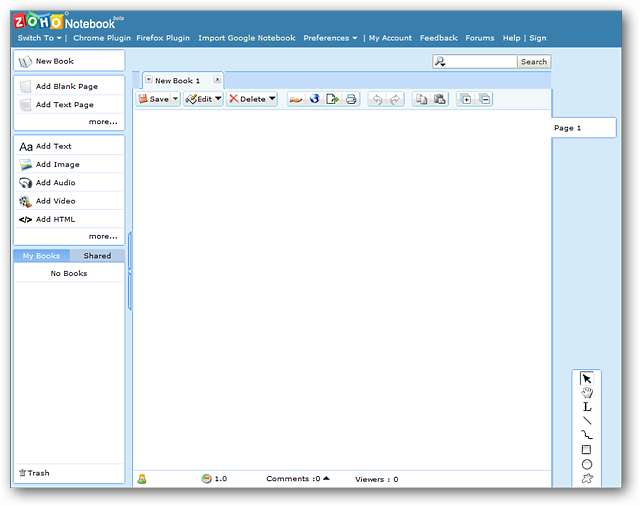The height and width of the screenshot is (506, 640).
Task: Open the Preferences menu
Action: pyautogui.click(x=330, y=38)
